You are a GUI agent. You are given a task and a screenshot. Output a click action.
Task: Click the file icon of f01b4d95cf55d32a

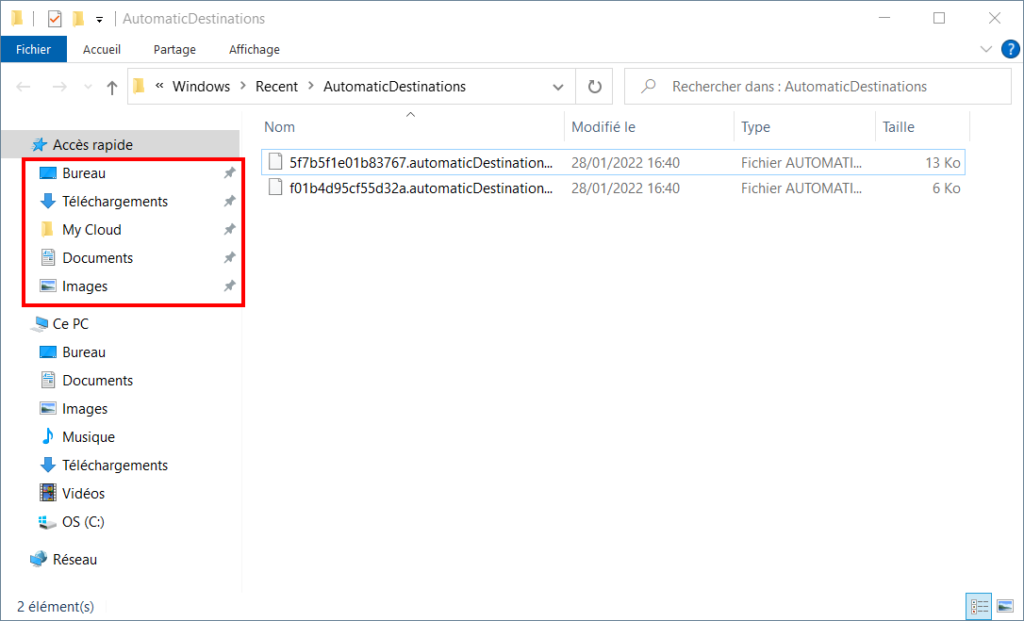coord(276,187)
